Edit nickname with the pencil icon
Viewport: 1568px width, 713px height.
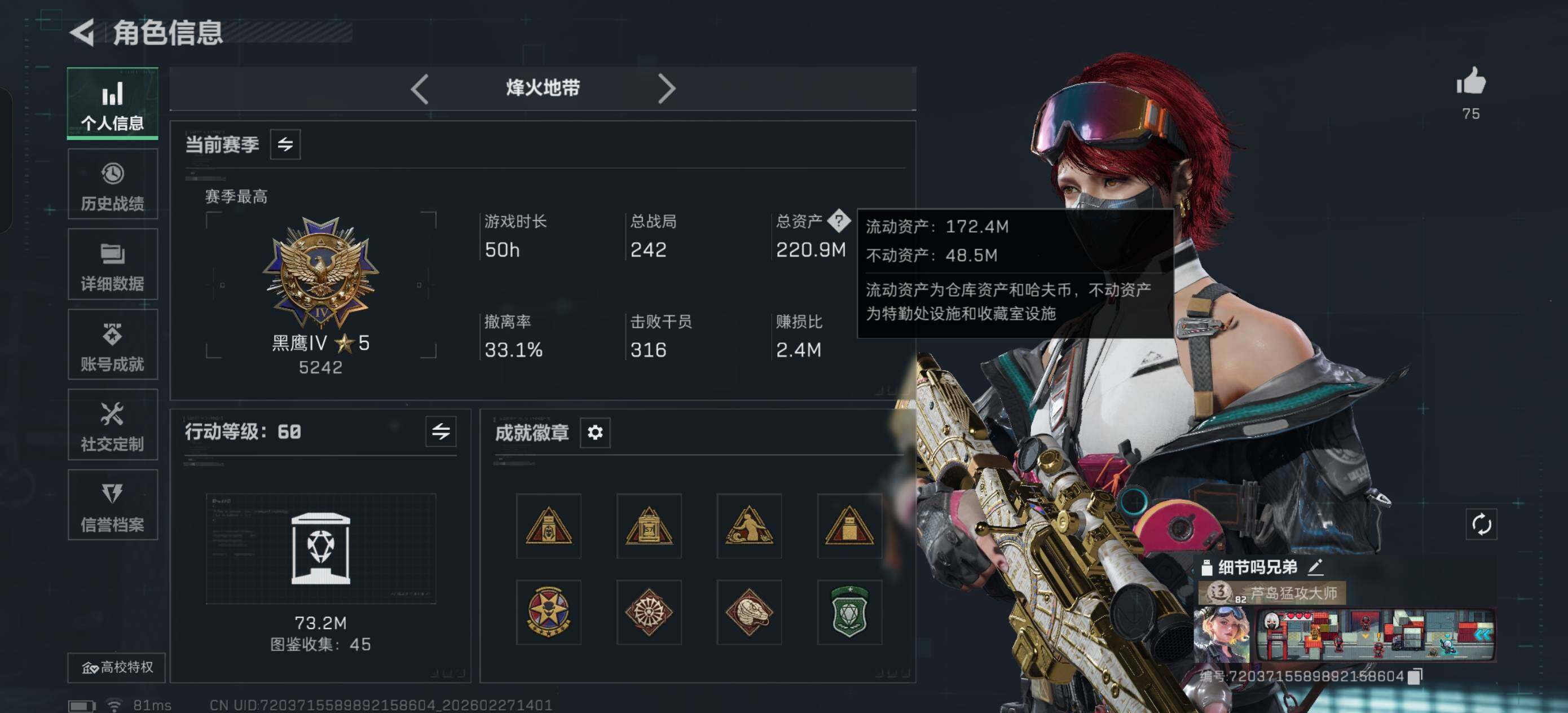(1315, 567)
